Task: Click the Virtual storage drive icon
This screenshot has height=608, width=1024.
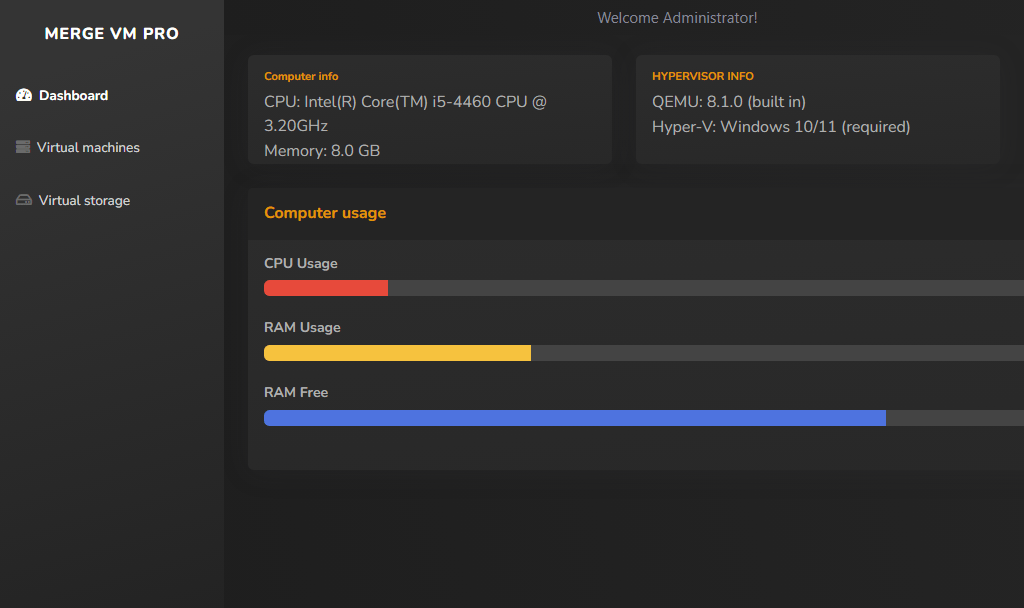Action: pos(24,200)
